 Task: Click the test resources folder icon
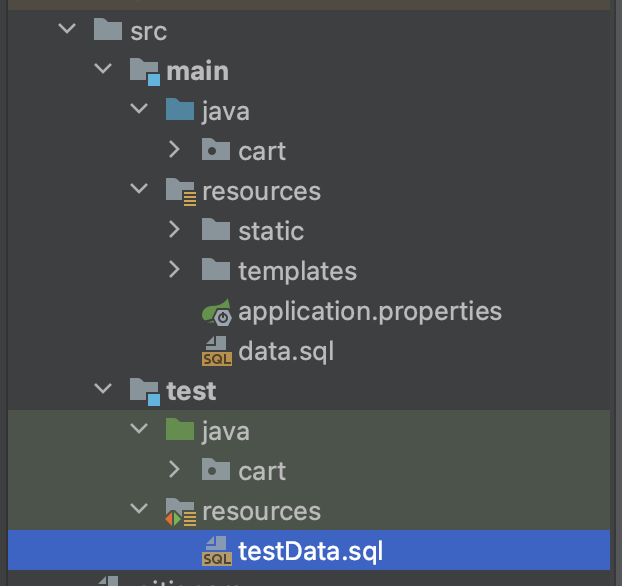[180, 512]
